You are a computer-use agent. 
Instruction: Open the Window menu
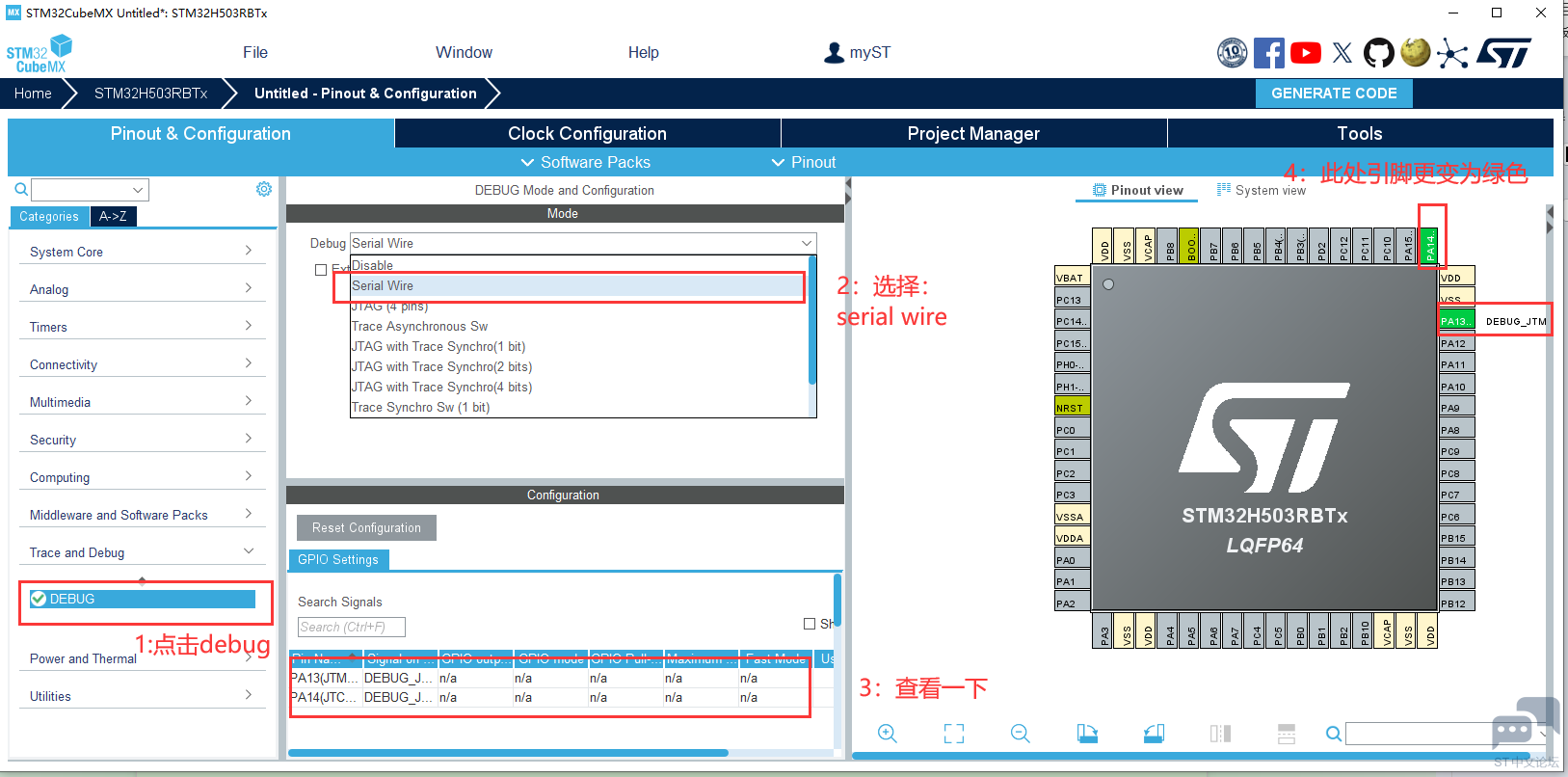click(464, 52)
